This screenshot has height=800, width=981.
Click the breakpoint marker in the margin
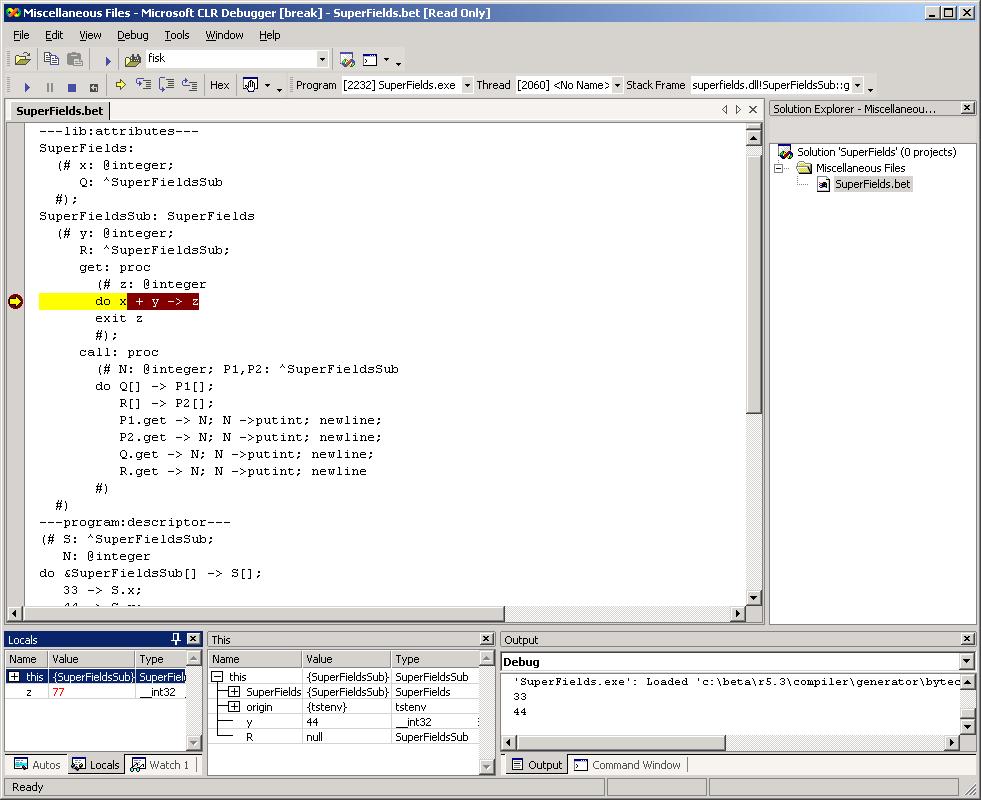click(15, 302)
